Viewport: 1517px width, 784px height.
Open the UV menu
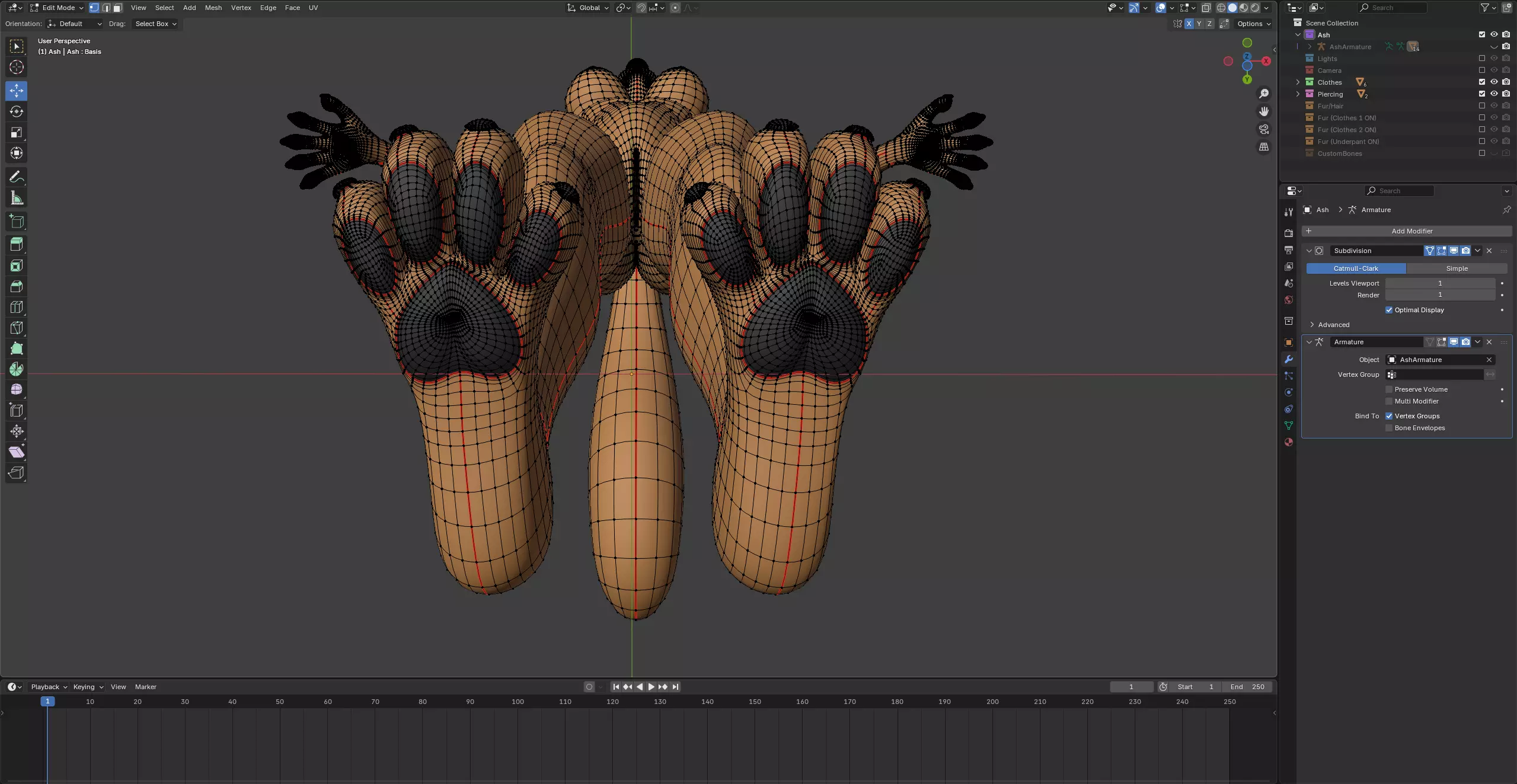pos(313,8)
